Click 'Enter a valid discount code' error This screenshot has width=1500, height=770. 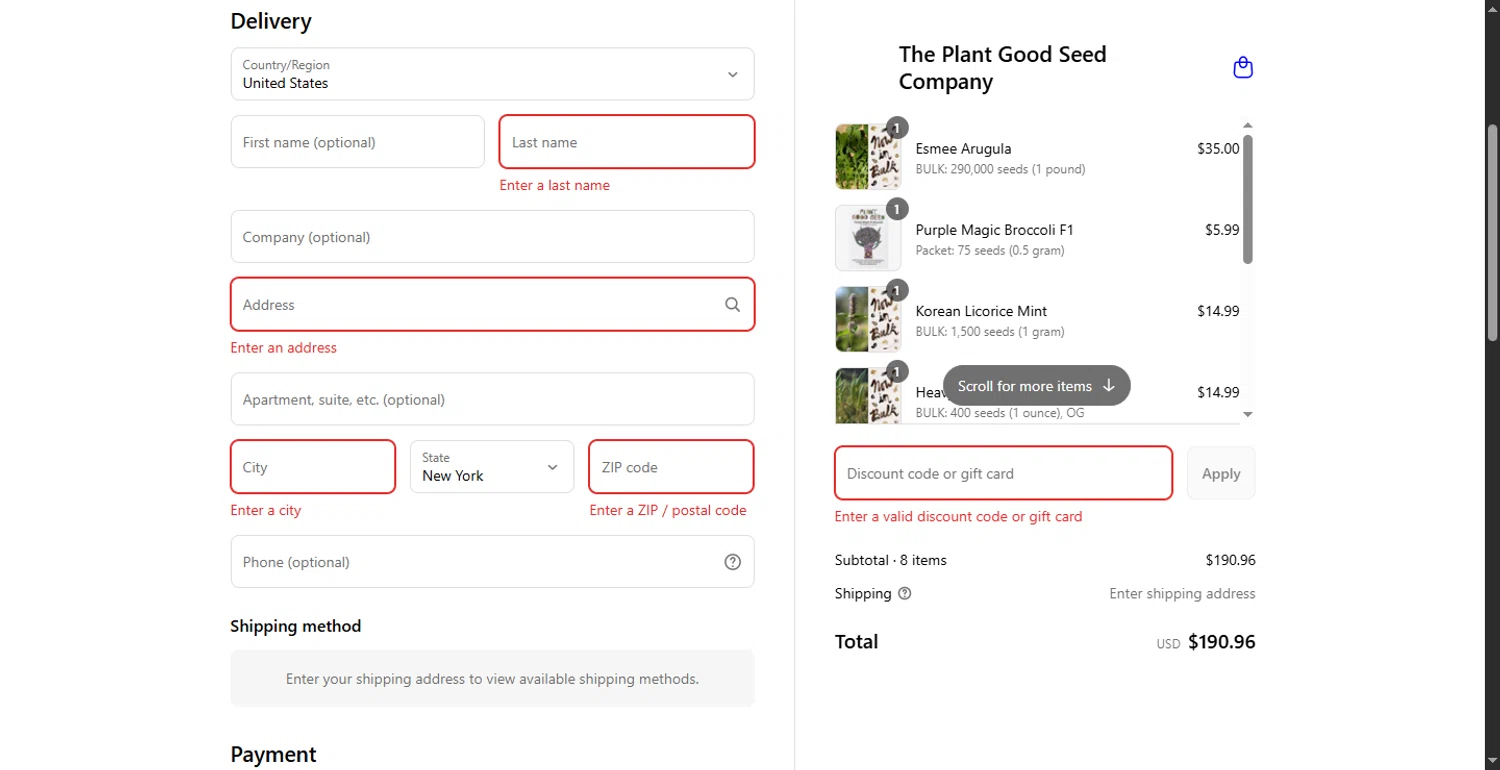959,517
